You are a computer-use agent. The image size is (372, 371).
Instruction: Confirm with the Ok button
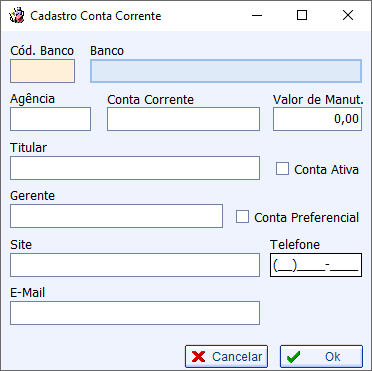coord(321,357)
